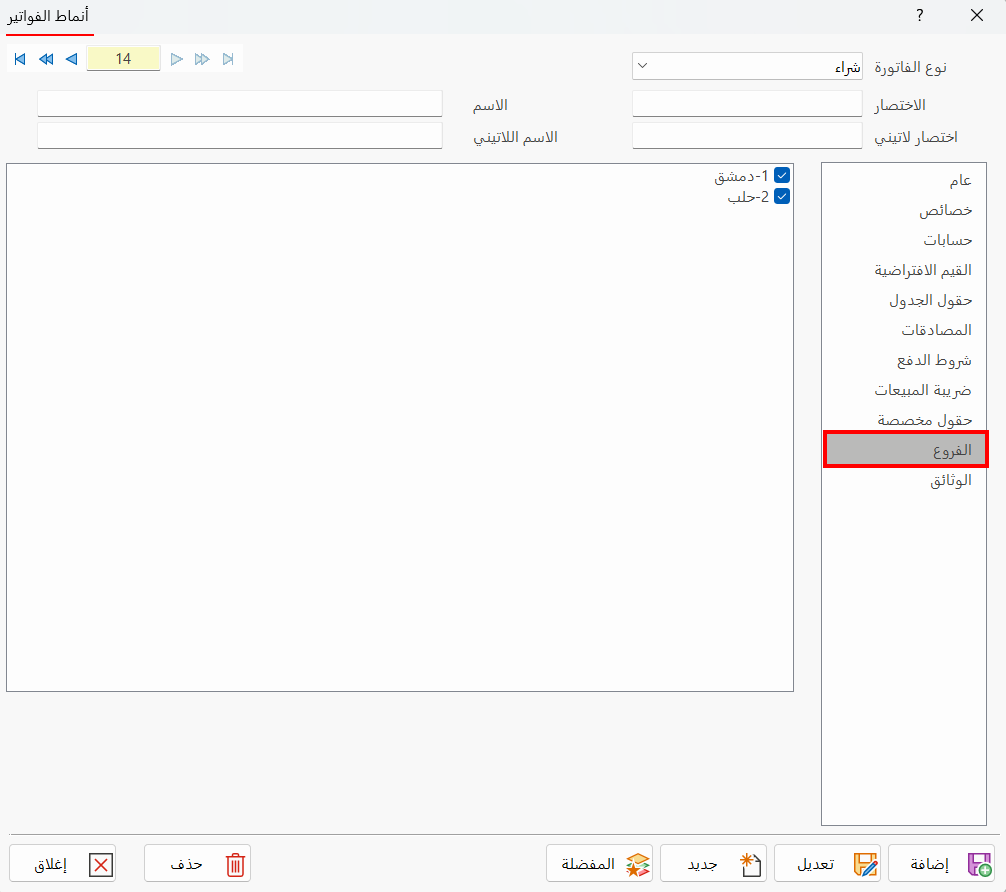Click the الاسم اللاتيني input field

(240, 136)
